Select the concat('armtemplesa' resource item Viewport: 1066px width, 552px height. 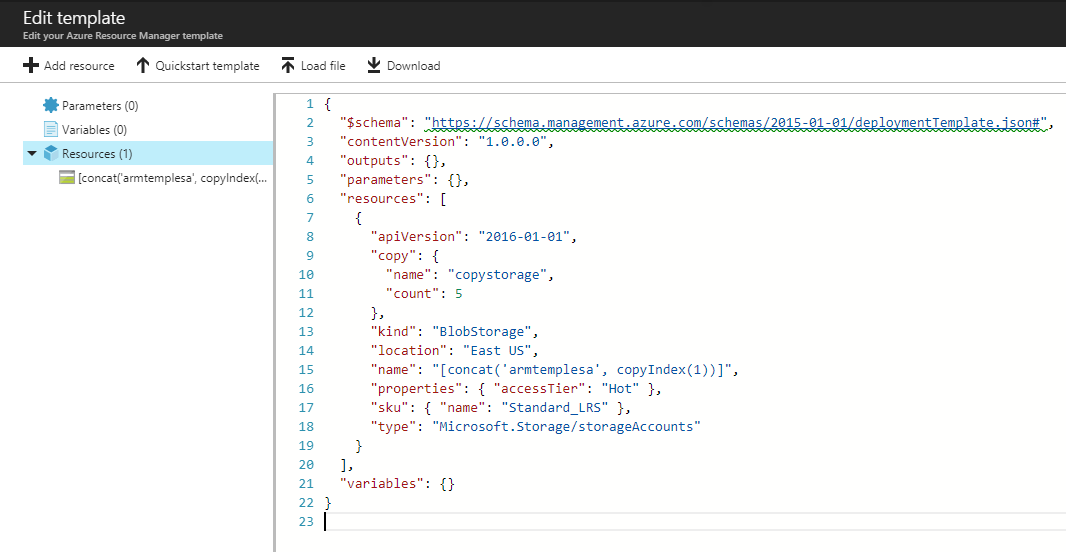pyautogui.click(x=173, y=178)
